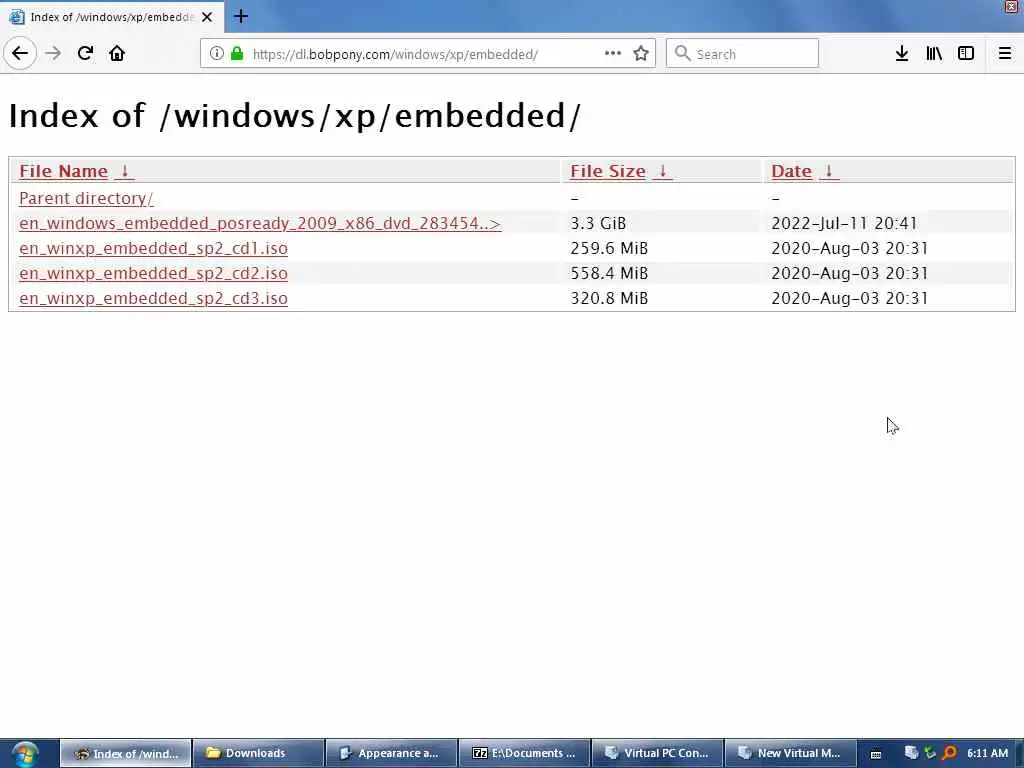Switch to Appearance taskbar window

coord(392,753)
